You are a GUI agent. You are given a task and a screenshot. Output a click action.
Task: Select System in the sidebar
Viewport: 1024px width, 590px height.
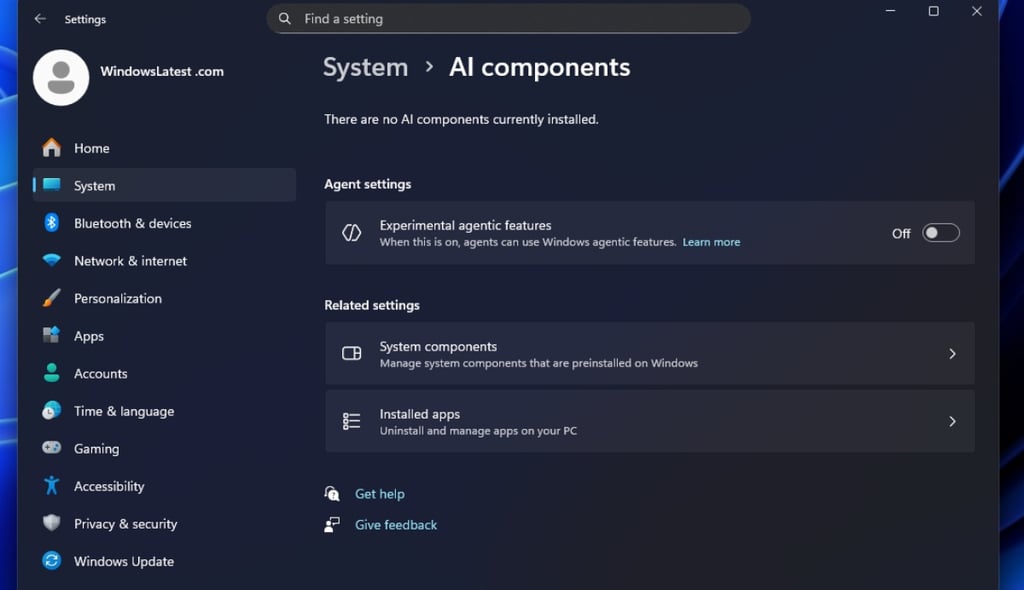tap(164, 185)
